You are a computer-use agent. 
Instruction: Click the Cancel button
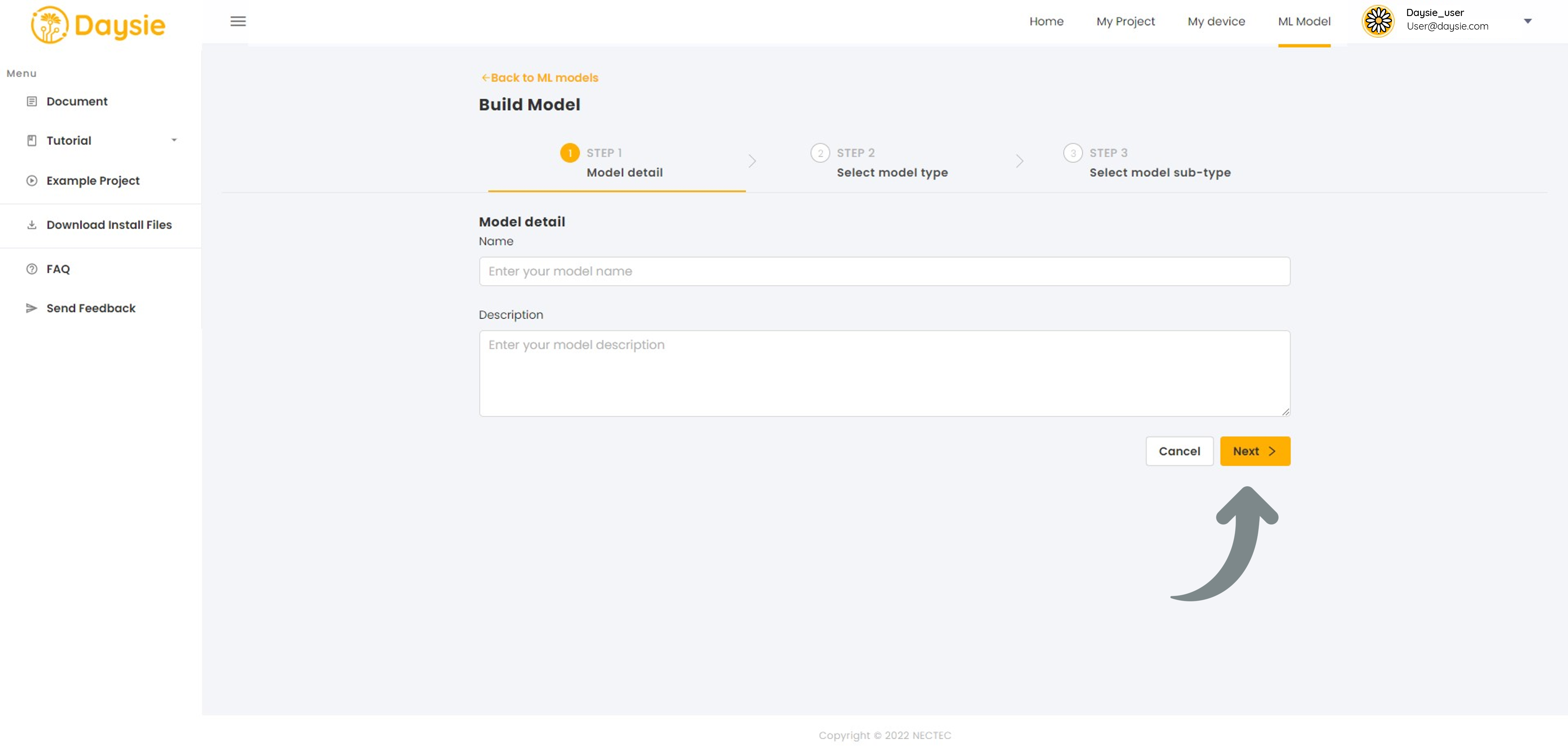[x=1179, y=451]
